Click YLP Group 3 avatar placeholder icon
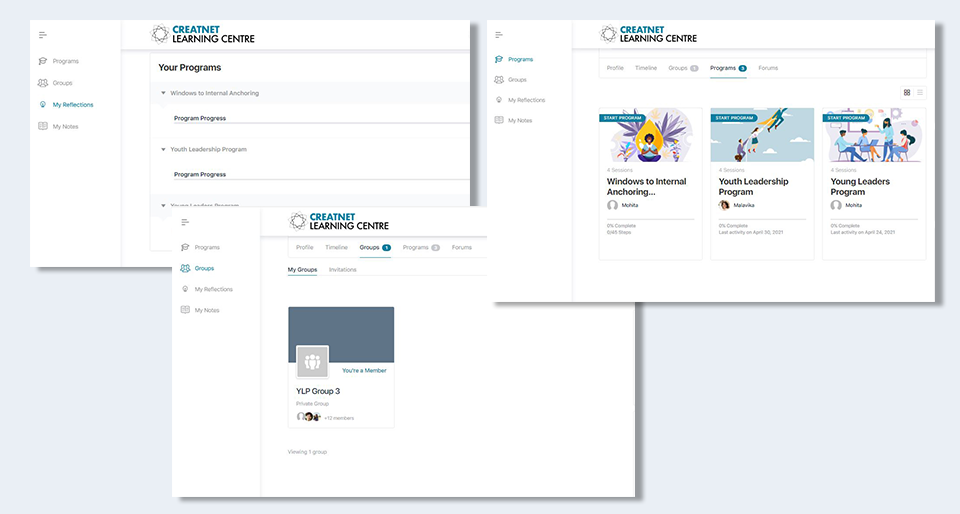960x514 pixels. click(312, 362)
